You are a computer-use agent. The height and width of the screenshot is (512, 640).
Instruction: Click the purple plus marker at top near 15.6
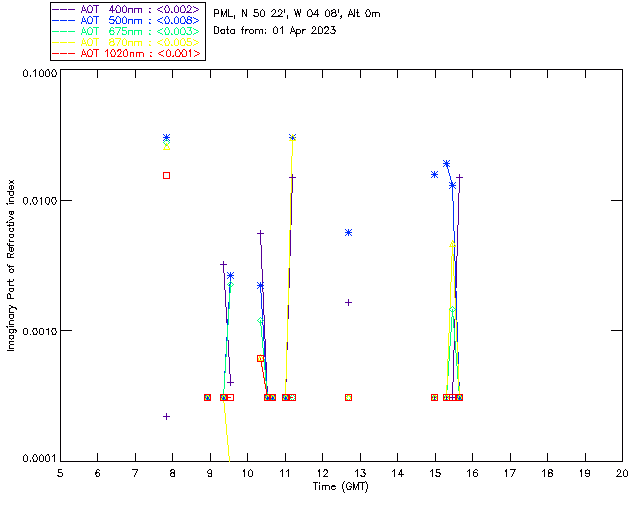[x=459, y=177]
